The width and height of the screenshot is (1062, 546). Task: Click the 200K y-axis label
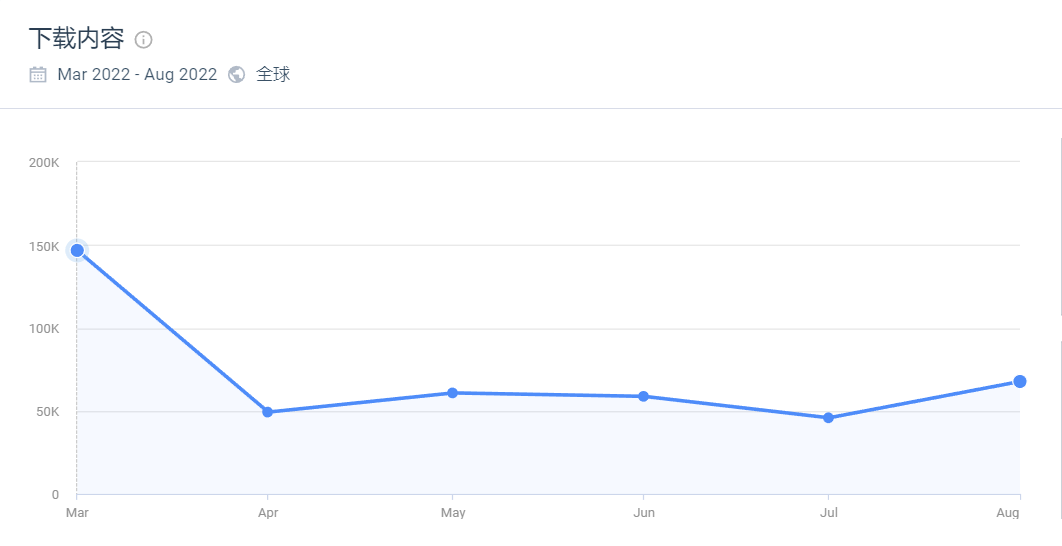click(x=45, y=163)
